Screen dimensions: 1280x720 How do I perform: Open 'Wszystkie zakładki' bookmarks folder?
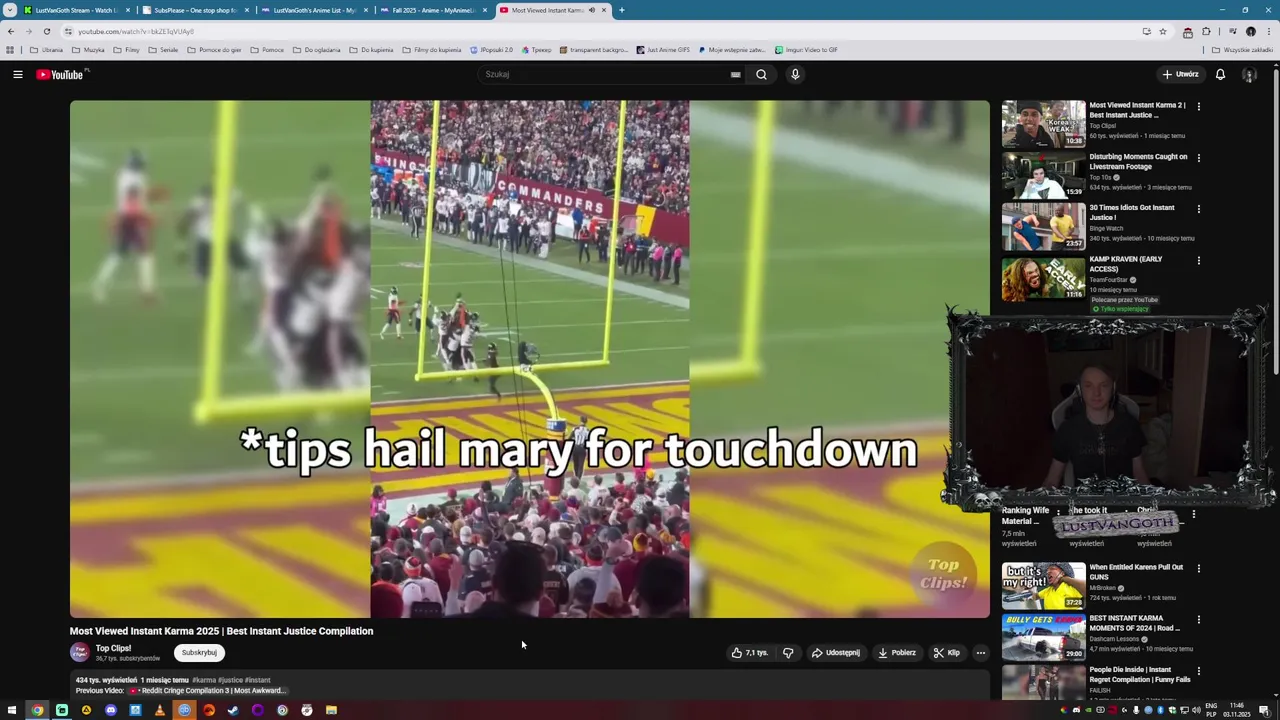1243,49
